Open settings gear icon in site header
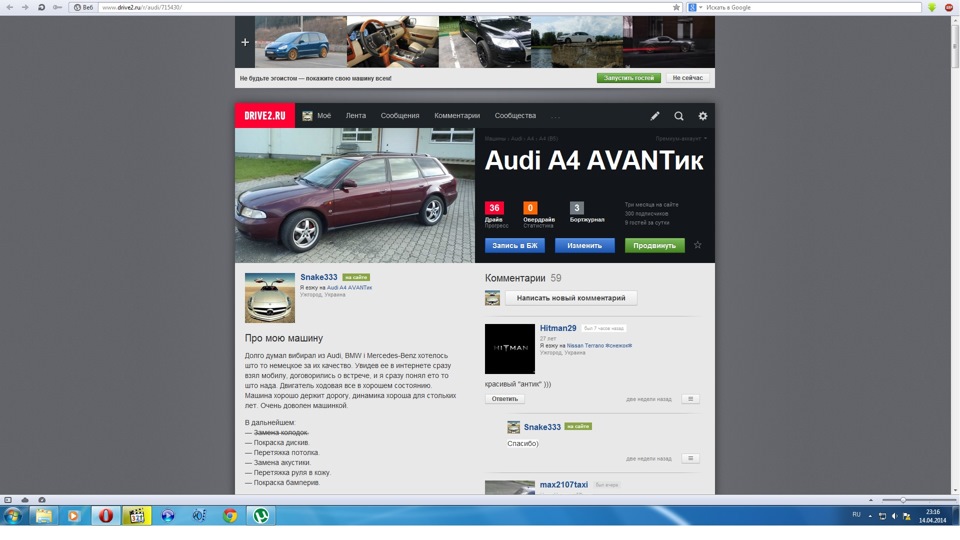 tap(702, 116)
